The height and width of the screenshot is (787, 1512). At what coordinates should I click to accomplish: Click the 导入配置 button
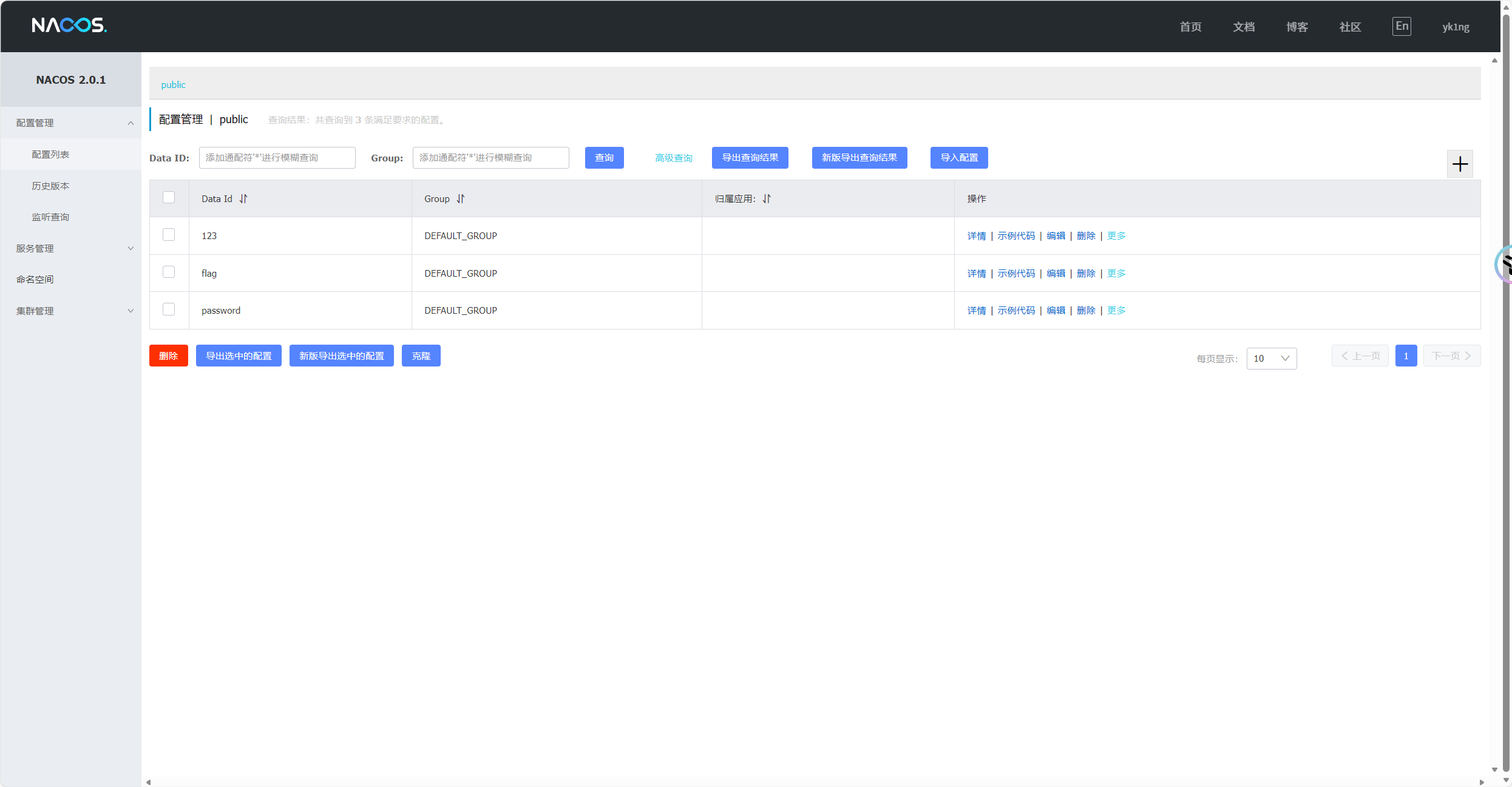[x=958, y=158]
